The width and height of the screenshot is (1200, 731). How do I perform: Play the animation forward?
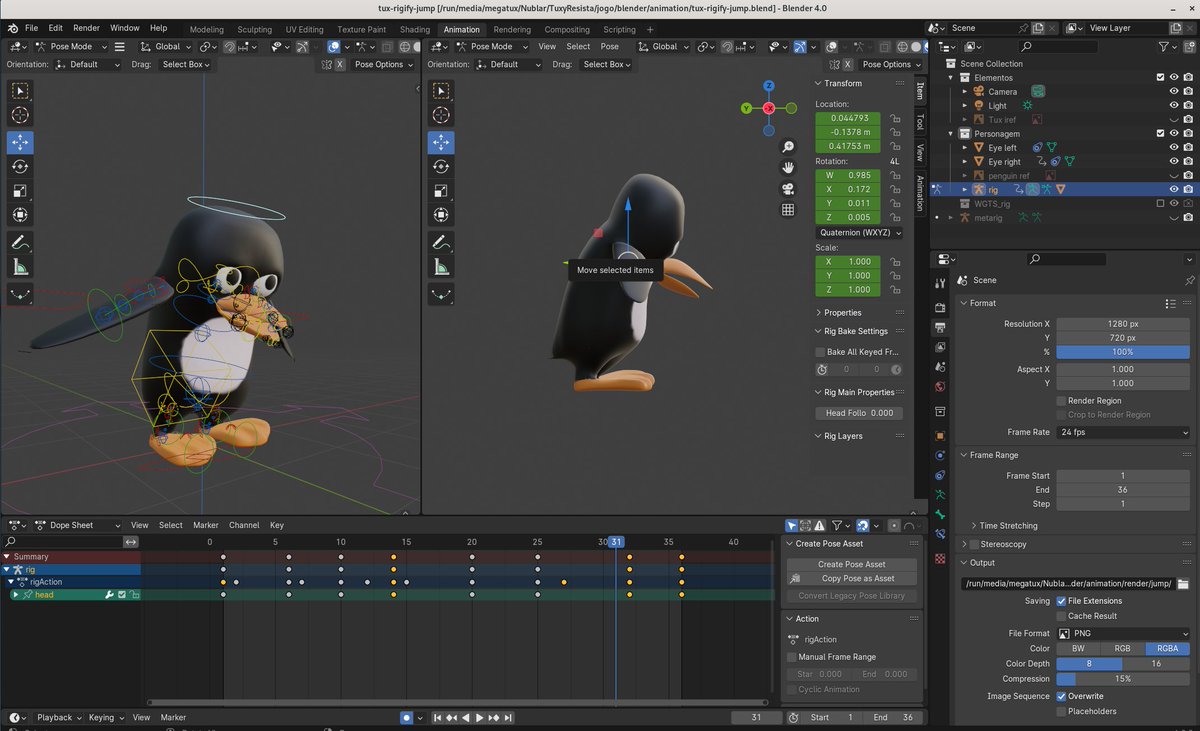[x=479, y=717]
